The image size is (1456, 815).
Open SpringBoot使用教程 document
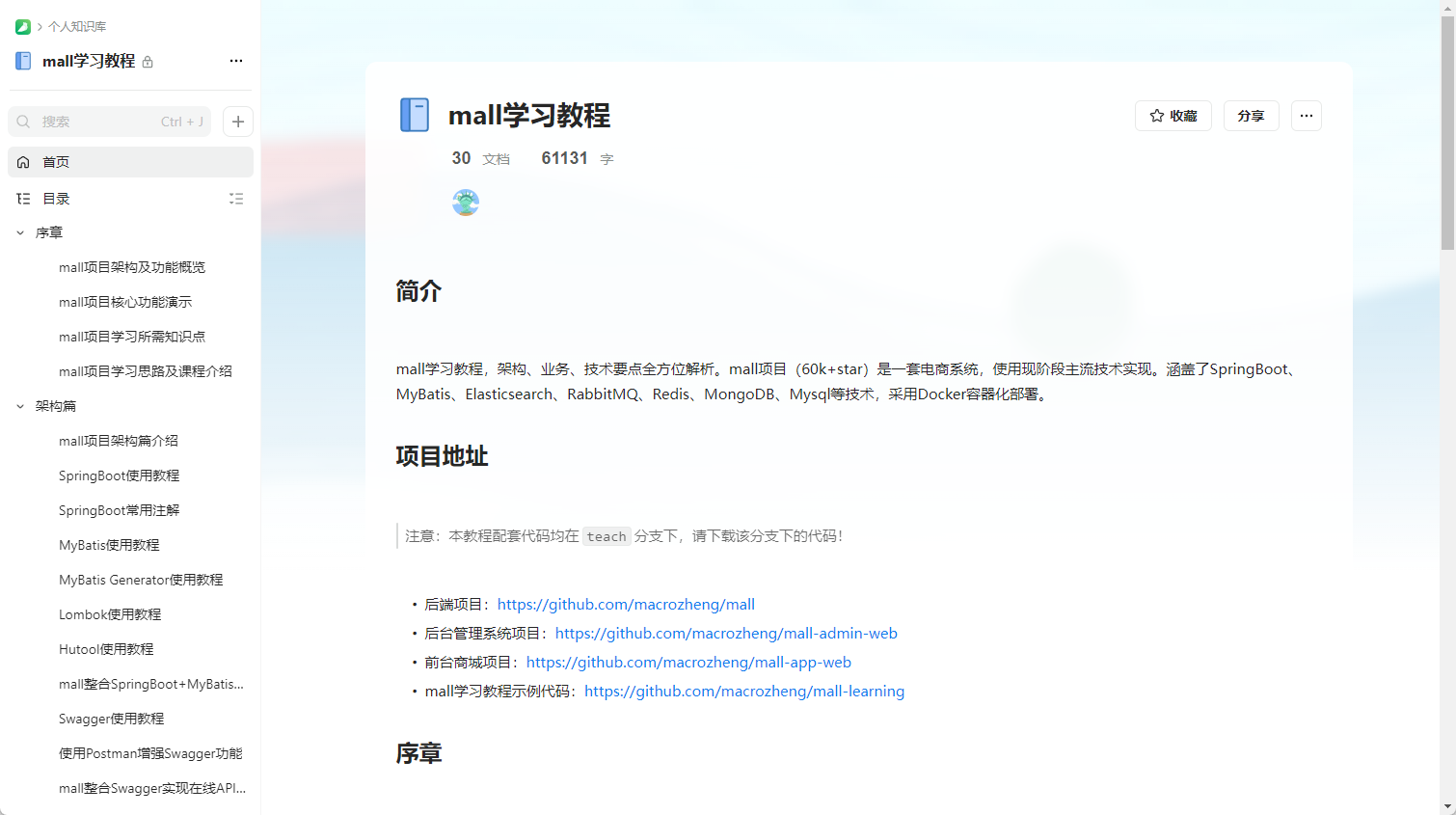(119, 475)
